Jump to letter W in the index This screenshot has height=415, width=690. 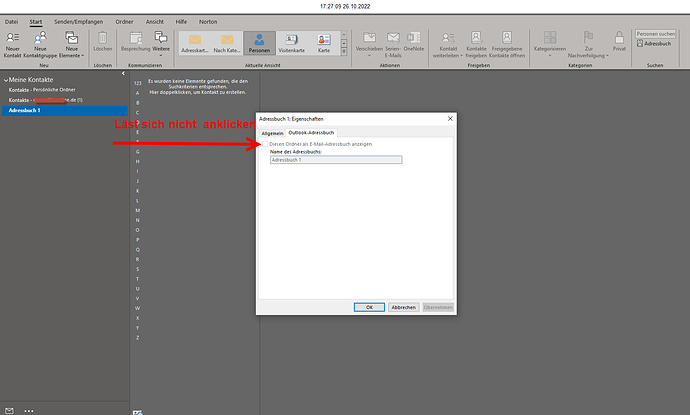point(137,308)
